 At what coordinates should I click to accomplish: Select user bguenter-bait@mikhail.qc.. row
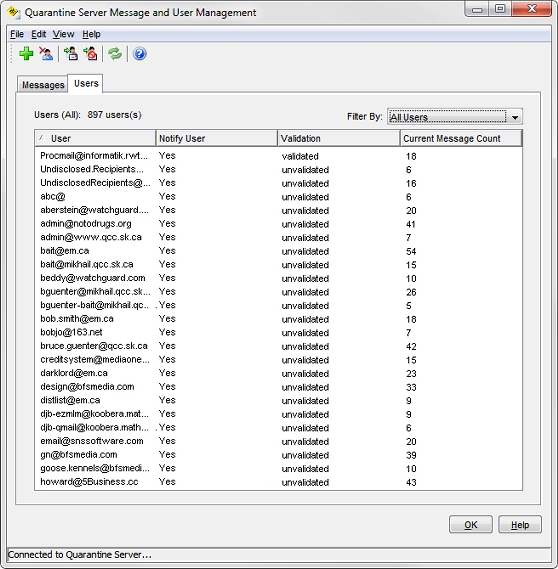pos(279,306)
